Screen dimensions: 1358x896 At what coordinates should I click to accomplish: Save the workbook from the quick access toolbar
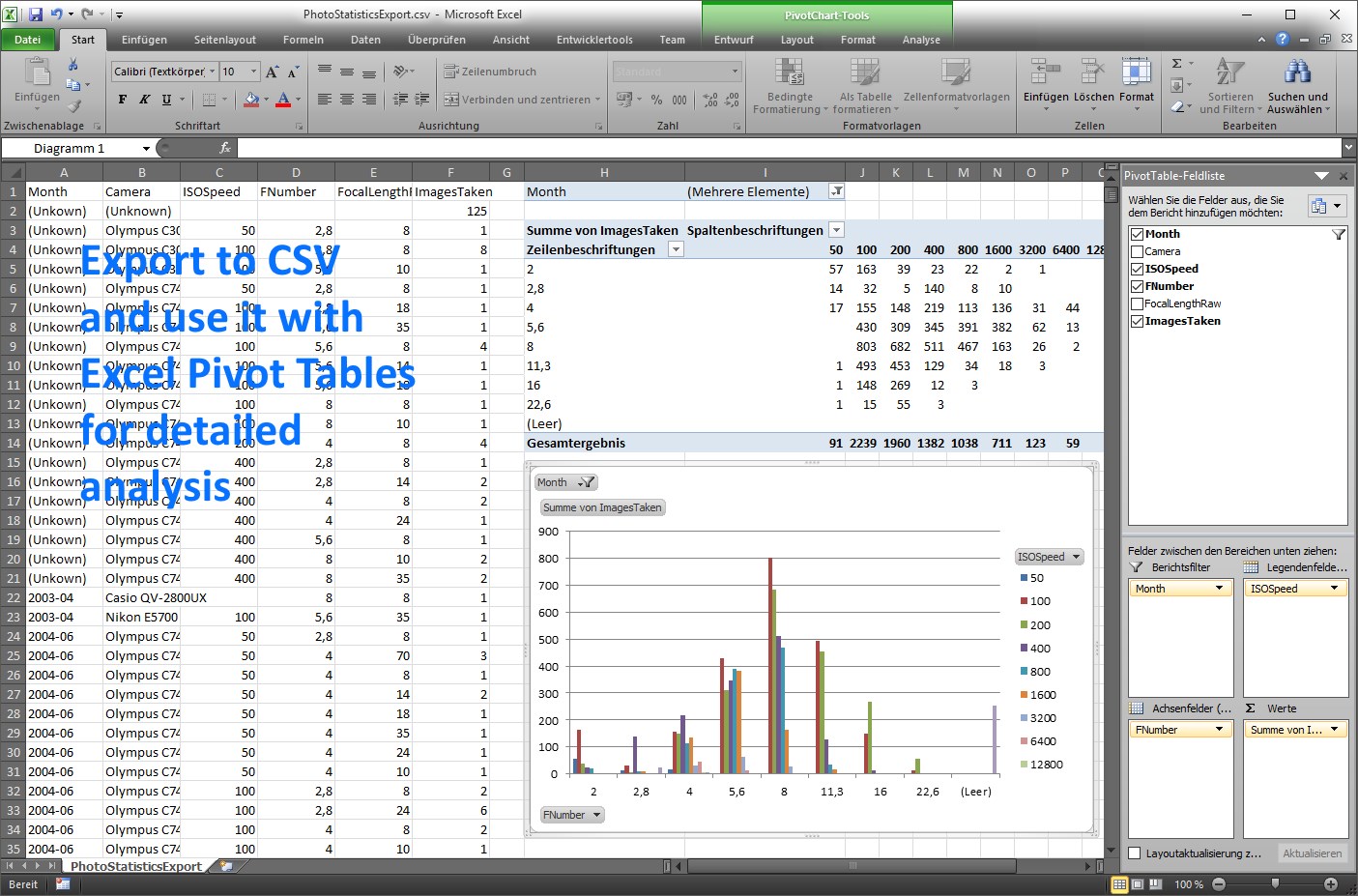(x=36, y=14)
